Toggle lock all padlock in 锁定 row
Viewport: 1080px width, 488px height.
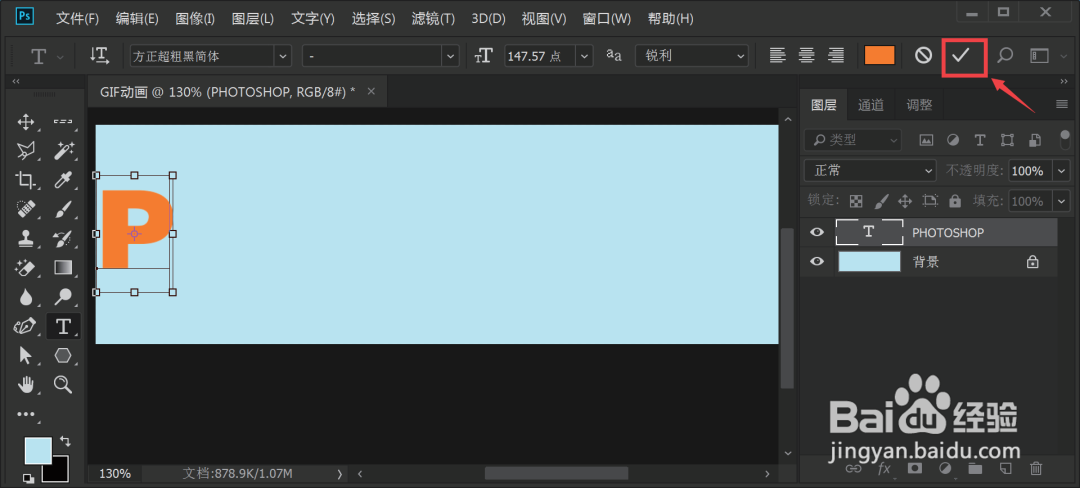click(955, 201)
